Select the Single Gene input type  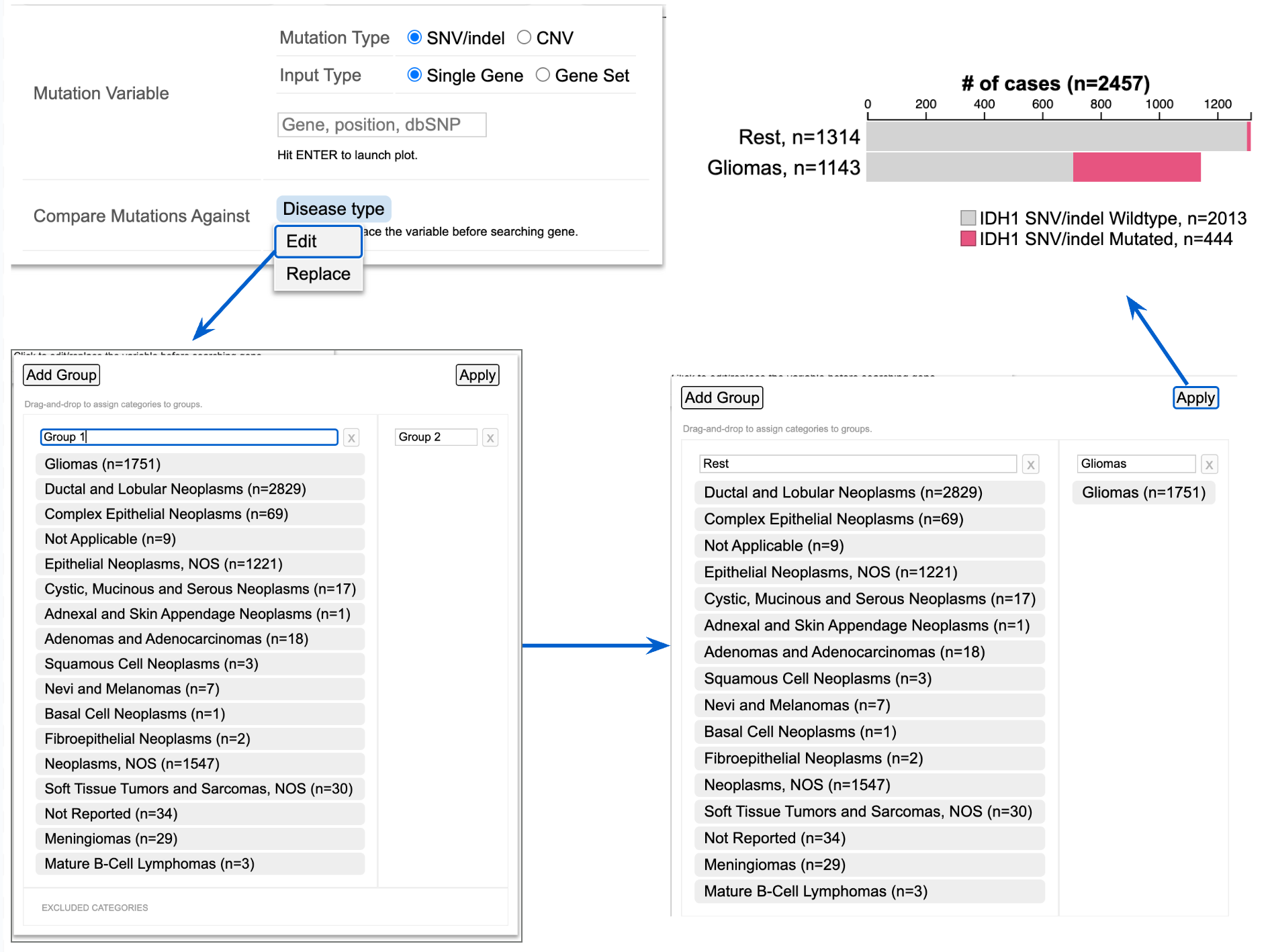tap(415, 75)
